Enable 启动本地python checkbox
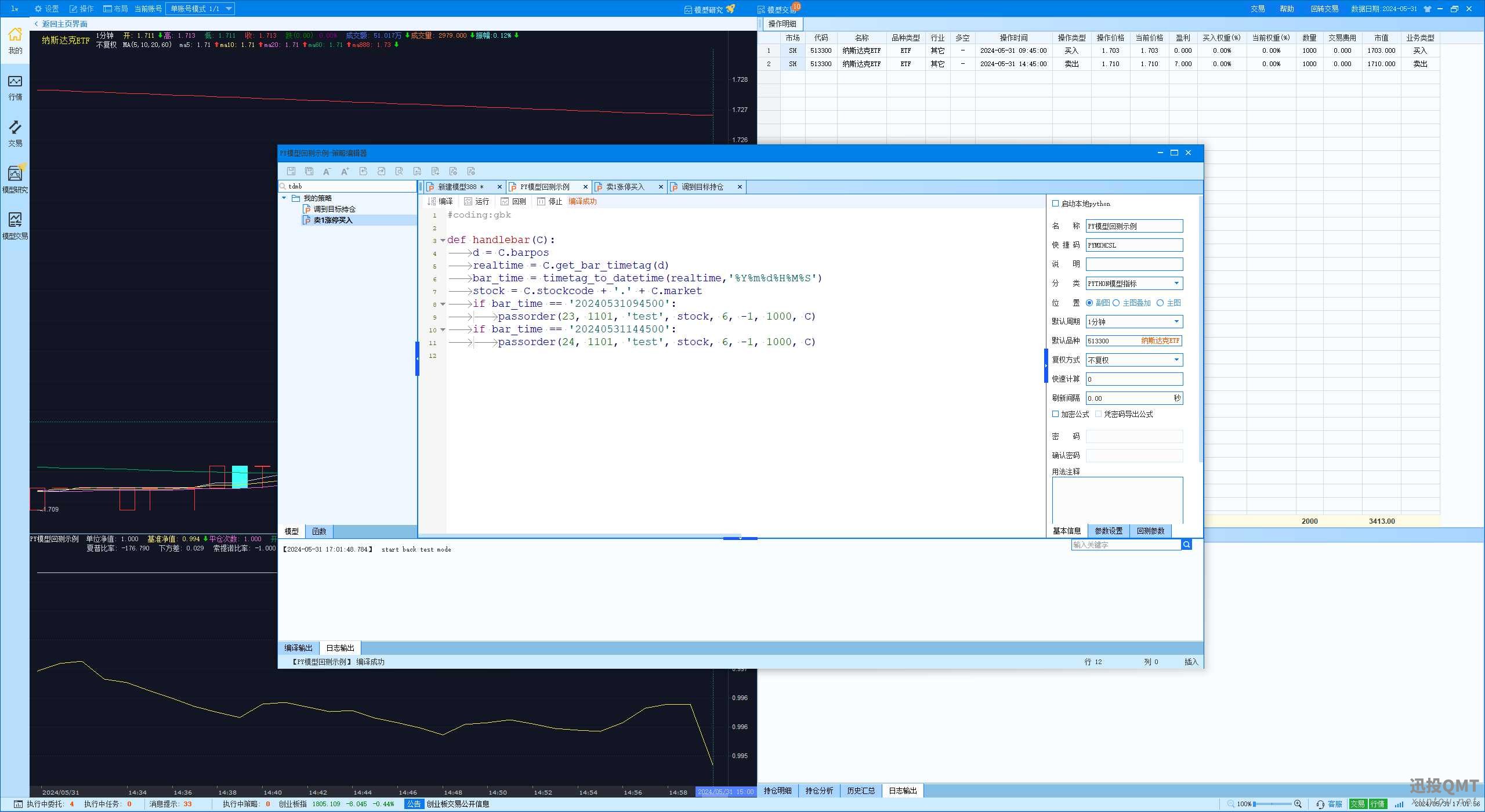Viewport: 1485px width, 812px height. 1055,204
